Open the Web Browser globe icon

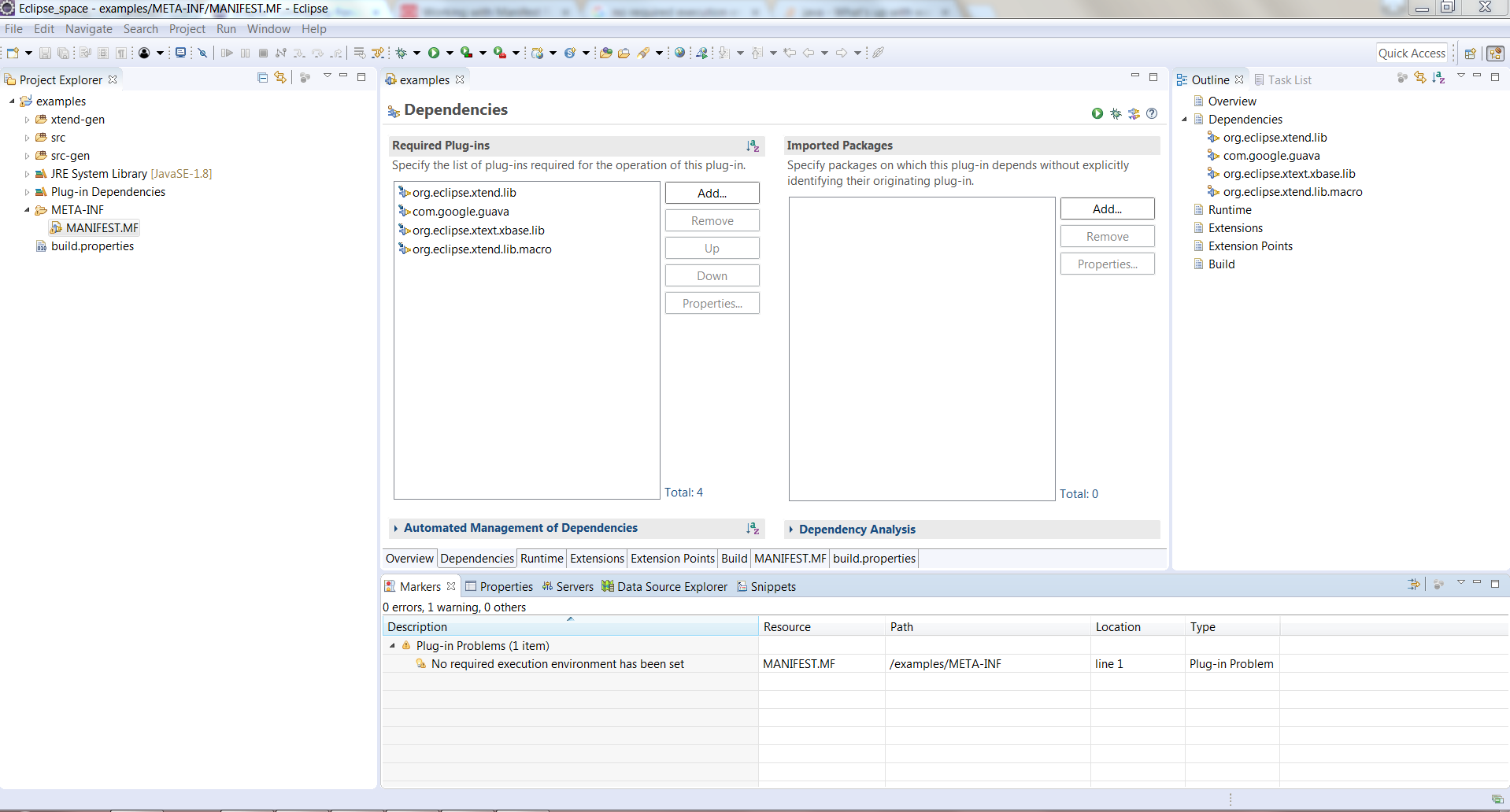coord(679,53)
